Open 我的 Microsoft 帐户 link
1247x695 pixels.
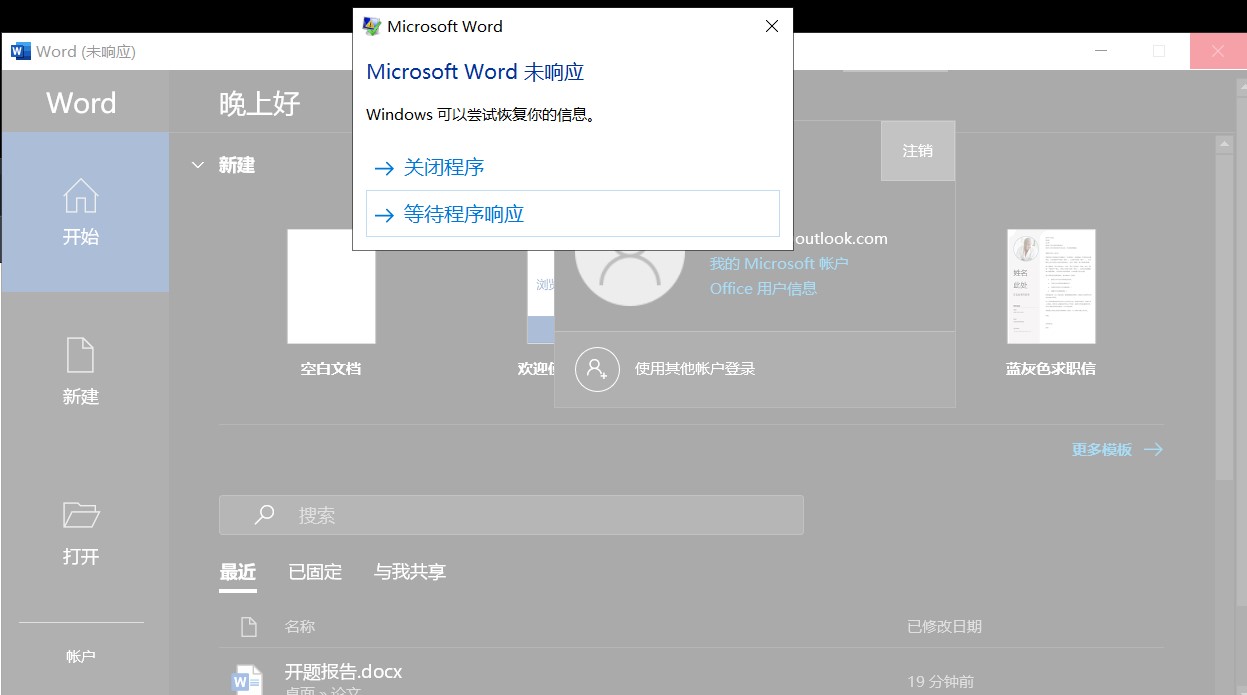point(779,264)
